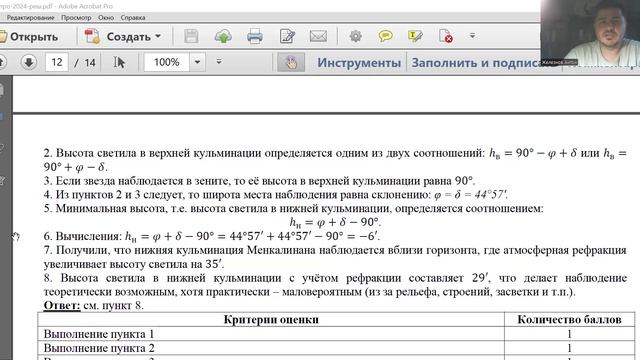Open the Окно menu
The width and height of the screenshot is (640, 360).
(x=106, y=18)
